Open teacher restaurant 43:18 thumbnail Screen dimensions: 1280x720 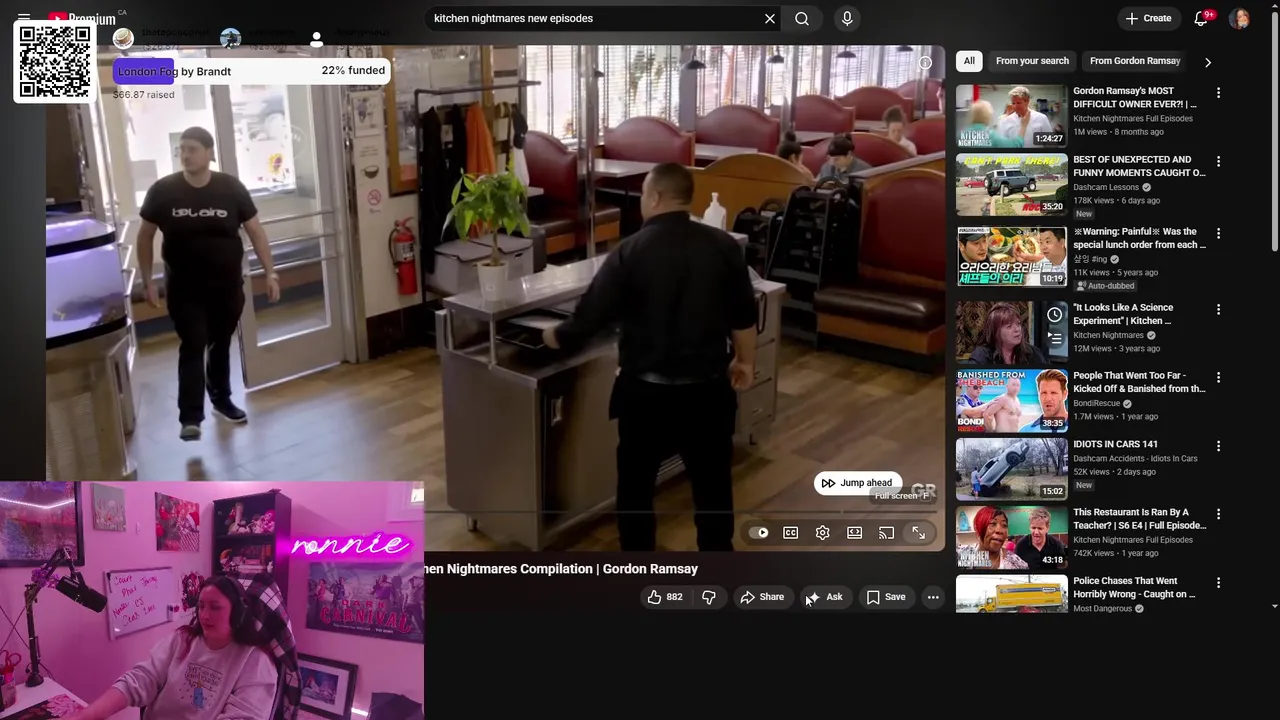[x=1011, y=537]
